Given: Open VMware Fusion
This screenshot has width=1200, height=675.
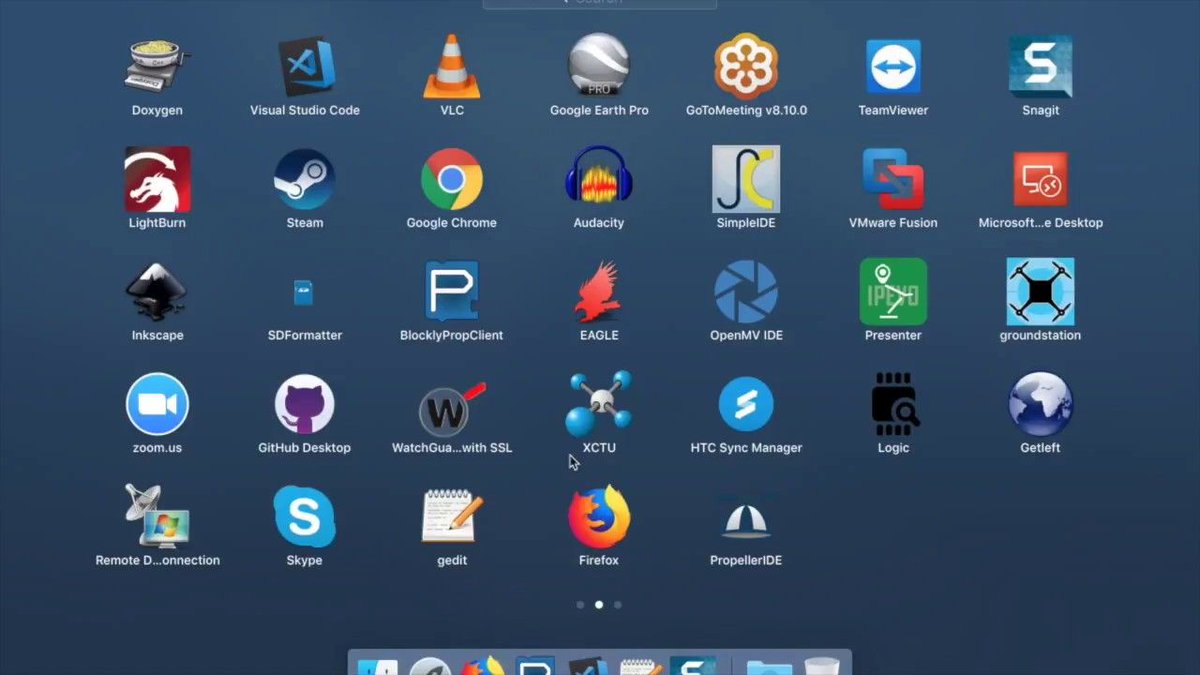Looking at the screenshot, I should (893, 180).
